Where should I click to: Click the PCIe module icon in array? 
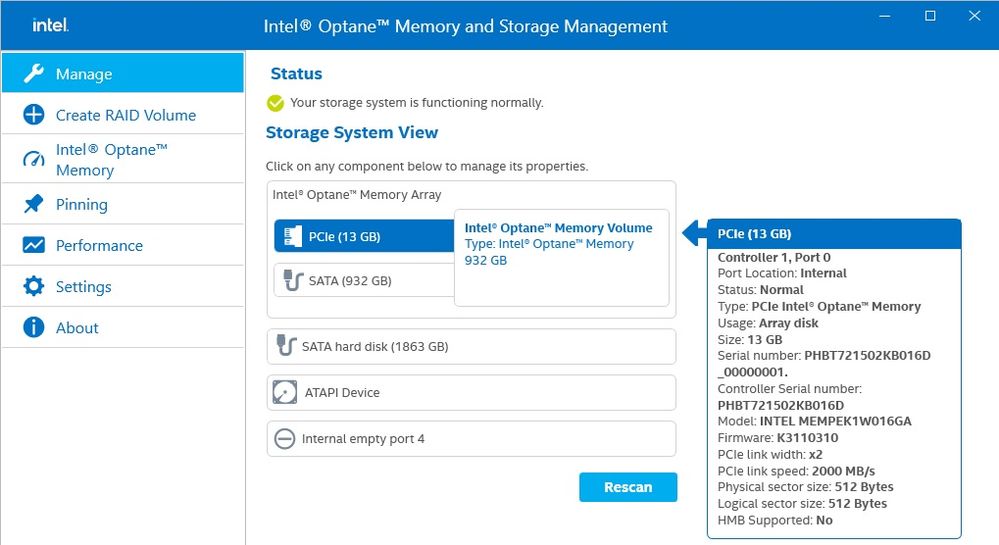tap(292, 236)
